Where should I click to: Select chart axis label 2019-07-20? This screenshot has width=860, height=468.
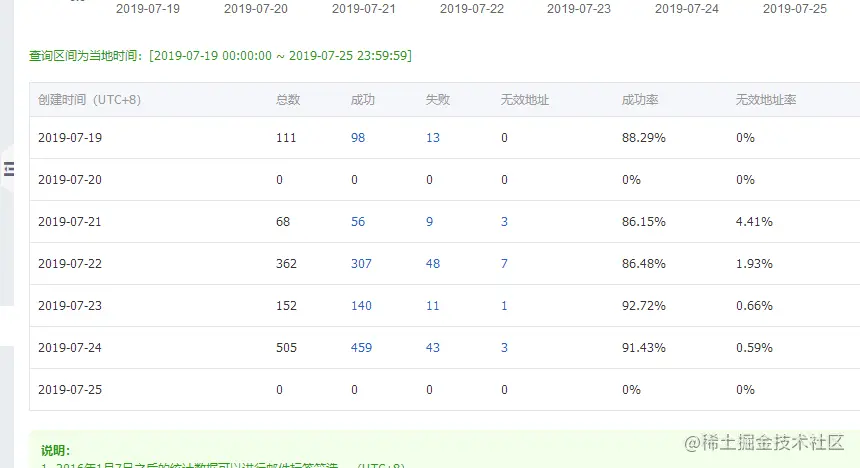tap(256, 9)
